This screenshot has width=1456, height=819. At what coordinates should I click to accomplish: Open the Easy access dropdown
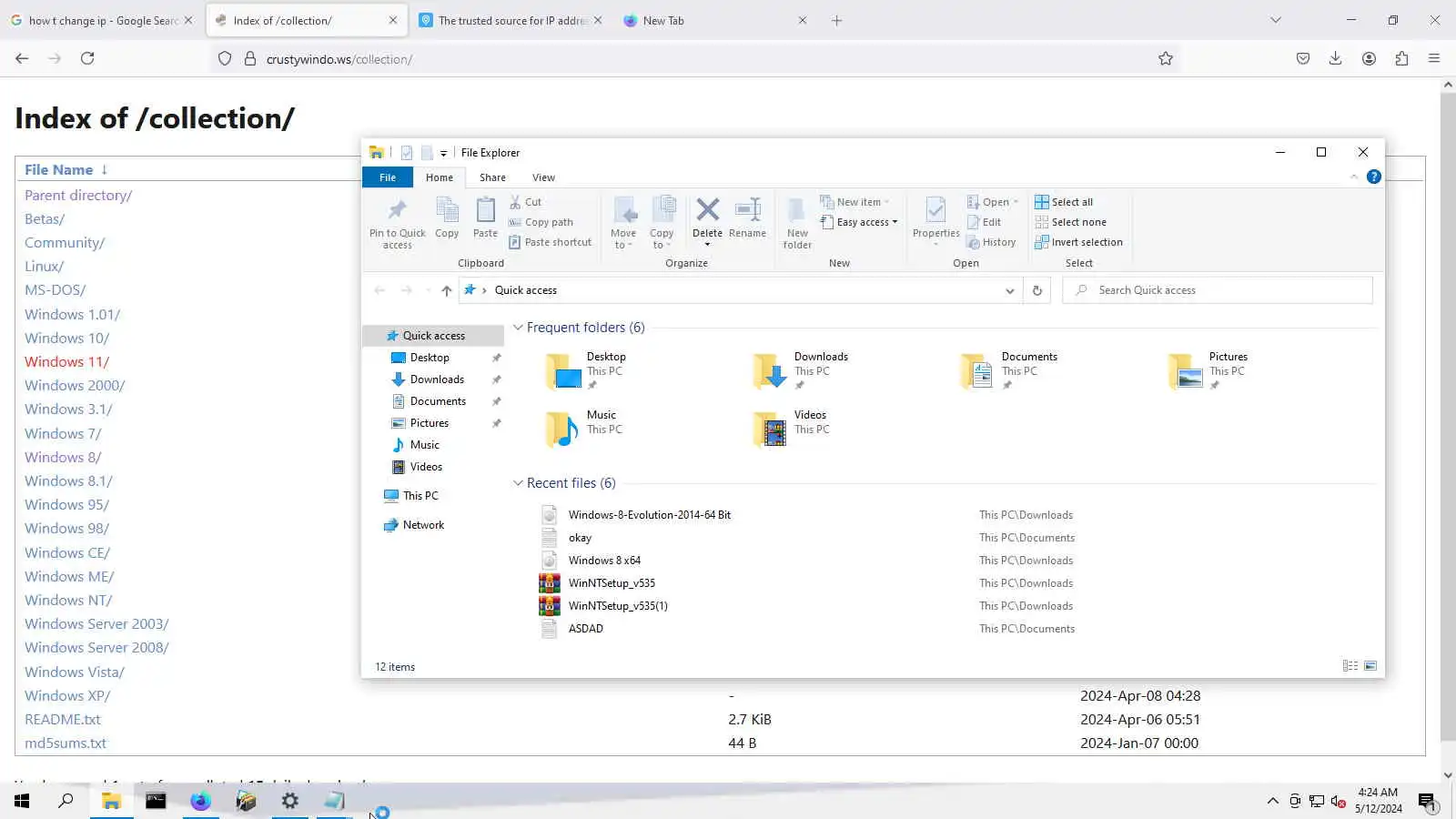858,222
